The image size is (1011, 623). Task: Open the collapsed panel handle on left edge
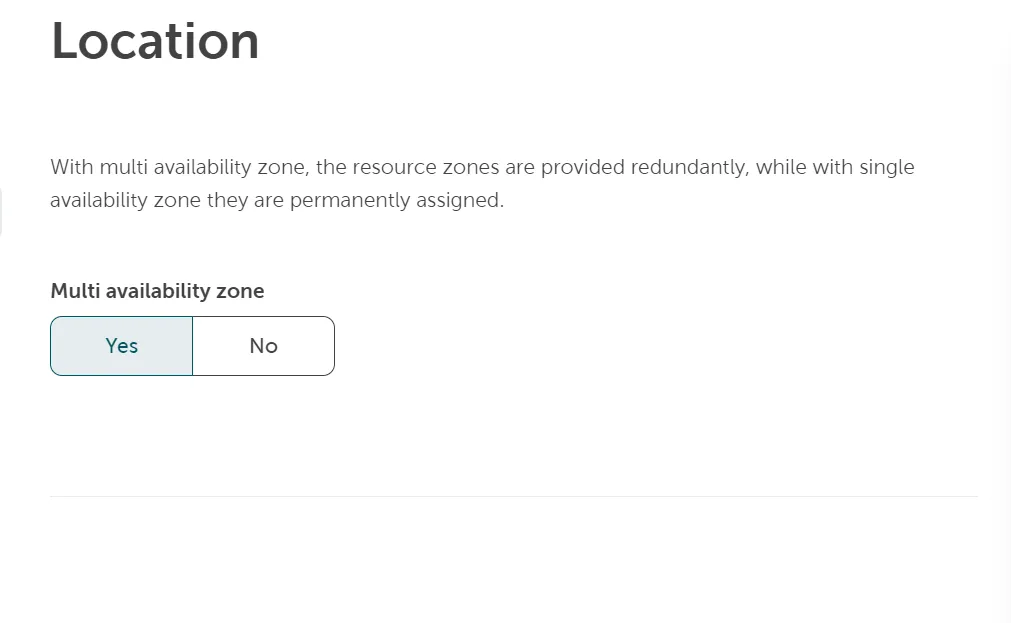[x=3, y=211]
